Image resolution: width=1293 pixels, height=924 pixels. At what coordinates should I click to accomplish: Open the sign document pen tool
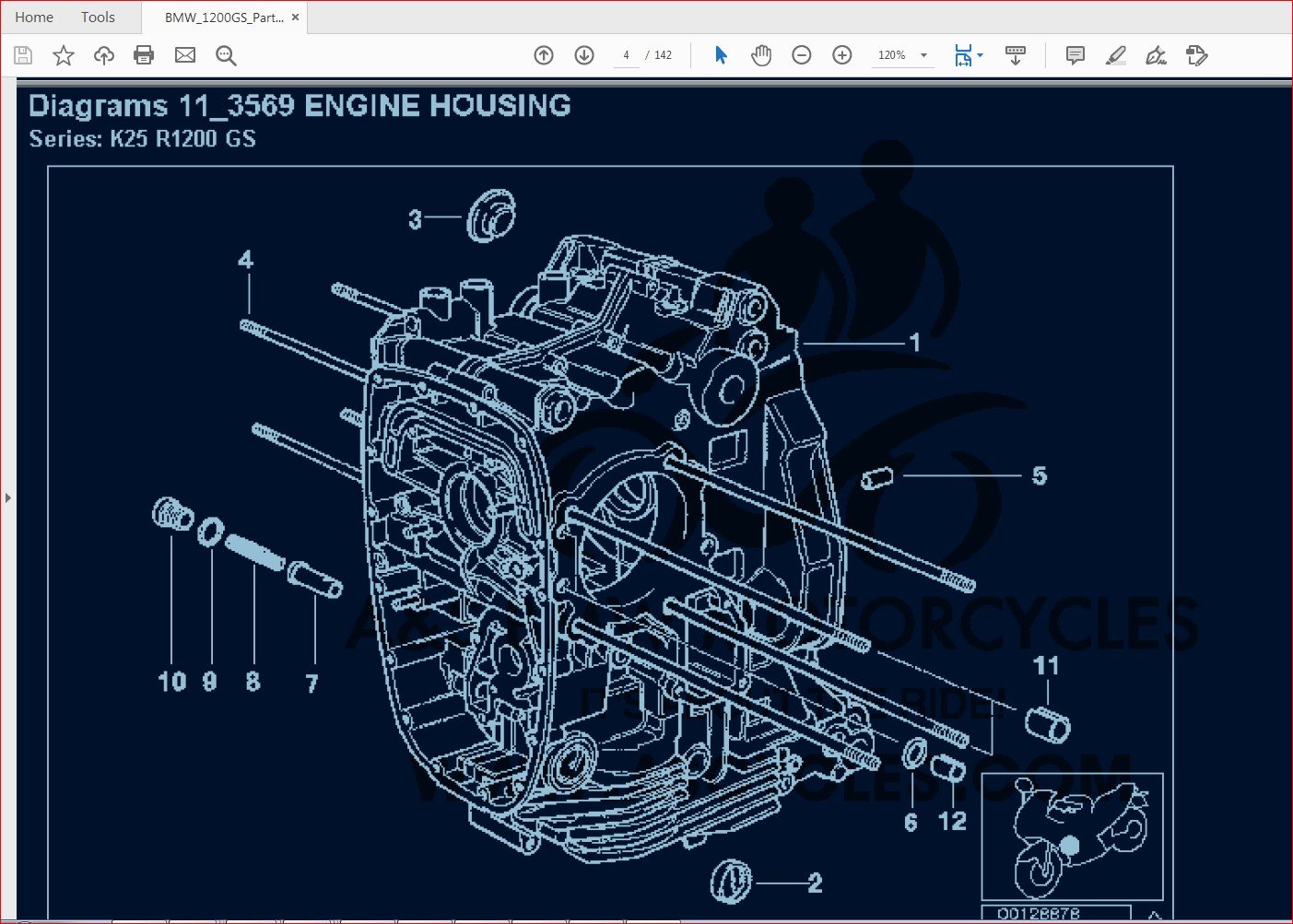coord(1156,55)
